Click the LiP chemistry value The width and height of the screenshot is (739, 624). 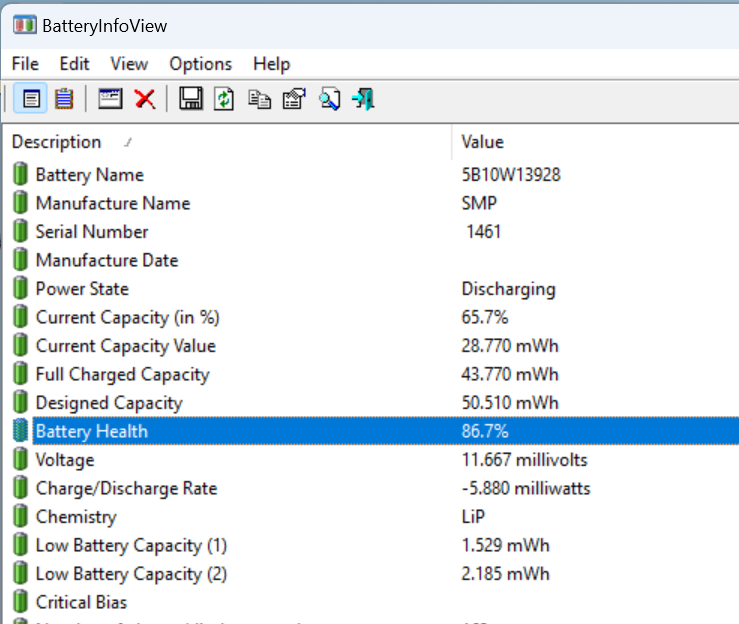click(x=473, y=517)
